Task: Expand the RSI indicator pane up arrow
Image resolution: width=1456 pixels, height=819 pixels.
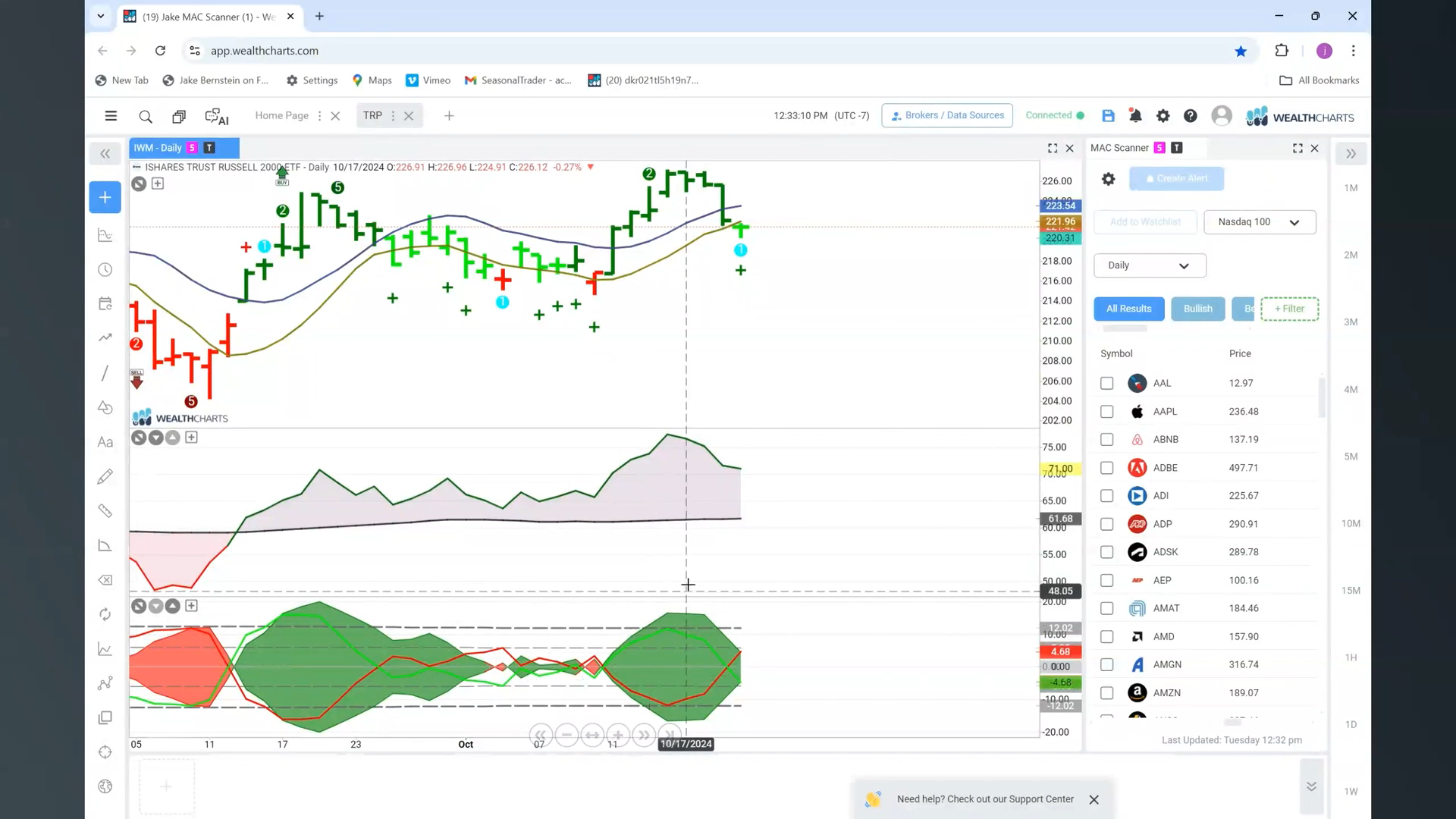Action: 173,438
